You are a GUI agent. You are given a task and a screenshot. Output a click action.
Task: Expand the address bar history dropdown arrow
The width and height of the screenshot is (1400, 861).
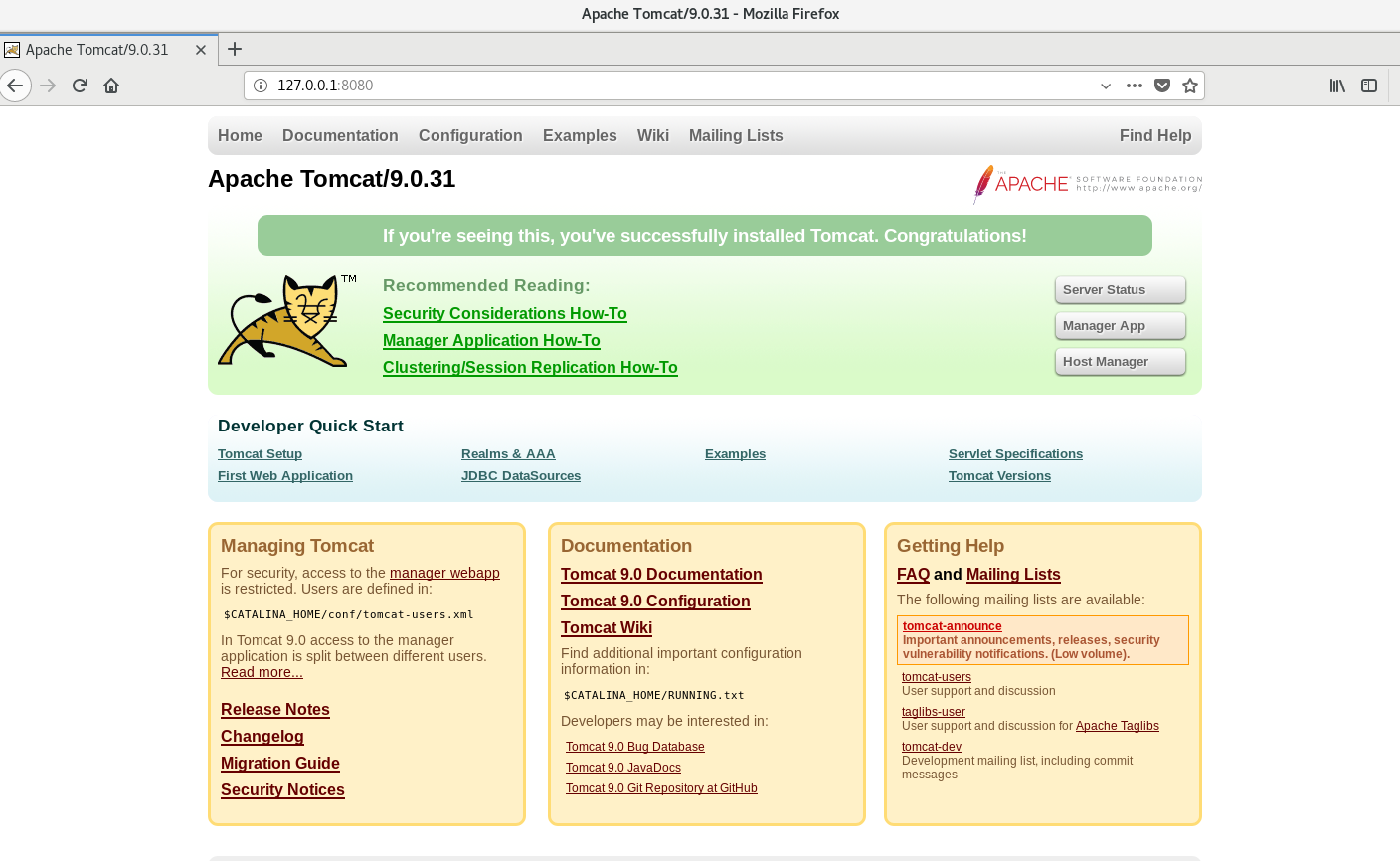pos(1105,86)
